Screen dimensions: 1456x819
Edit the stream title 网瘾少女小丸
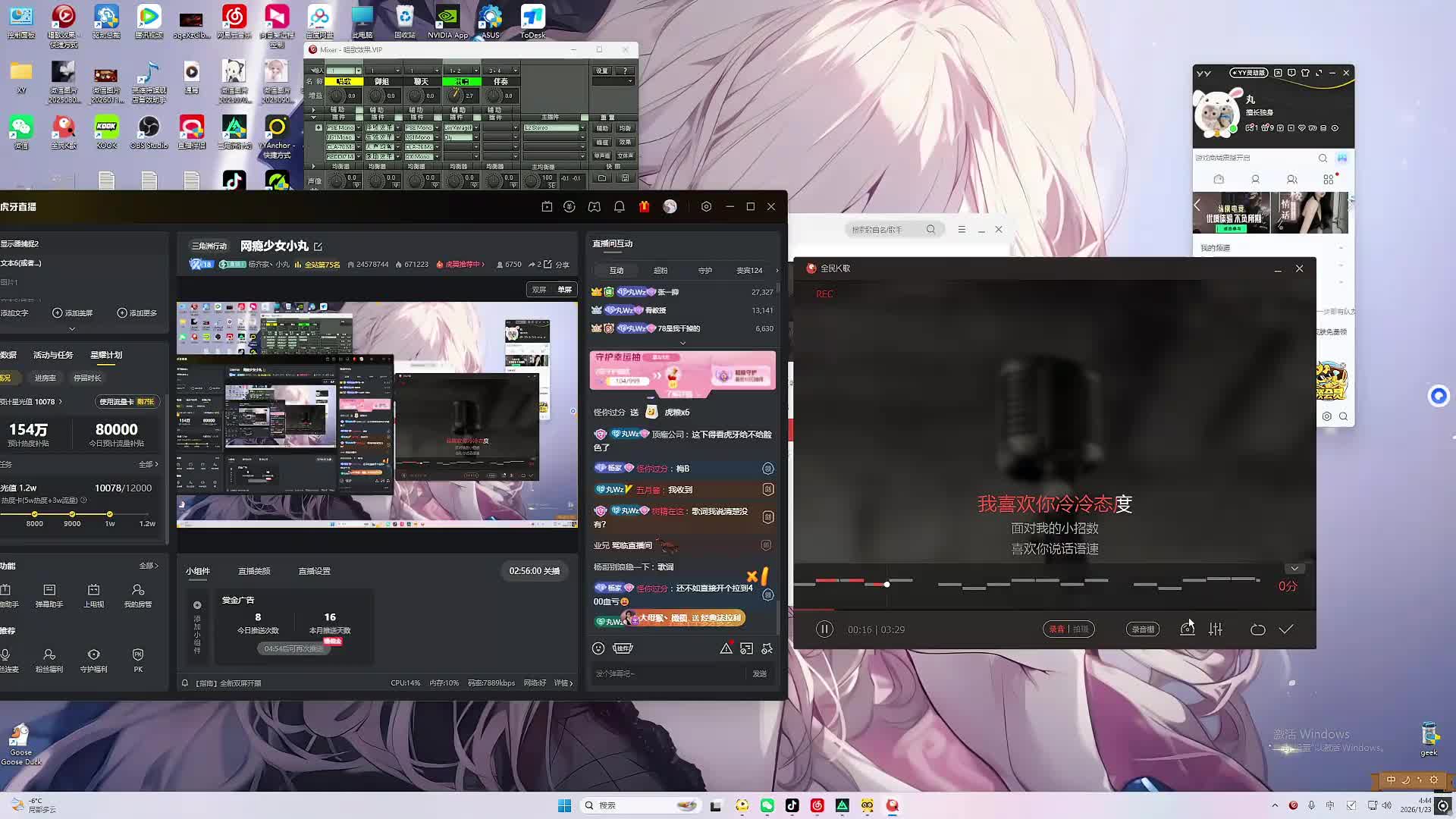[318, 246]
